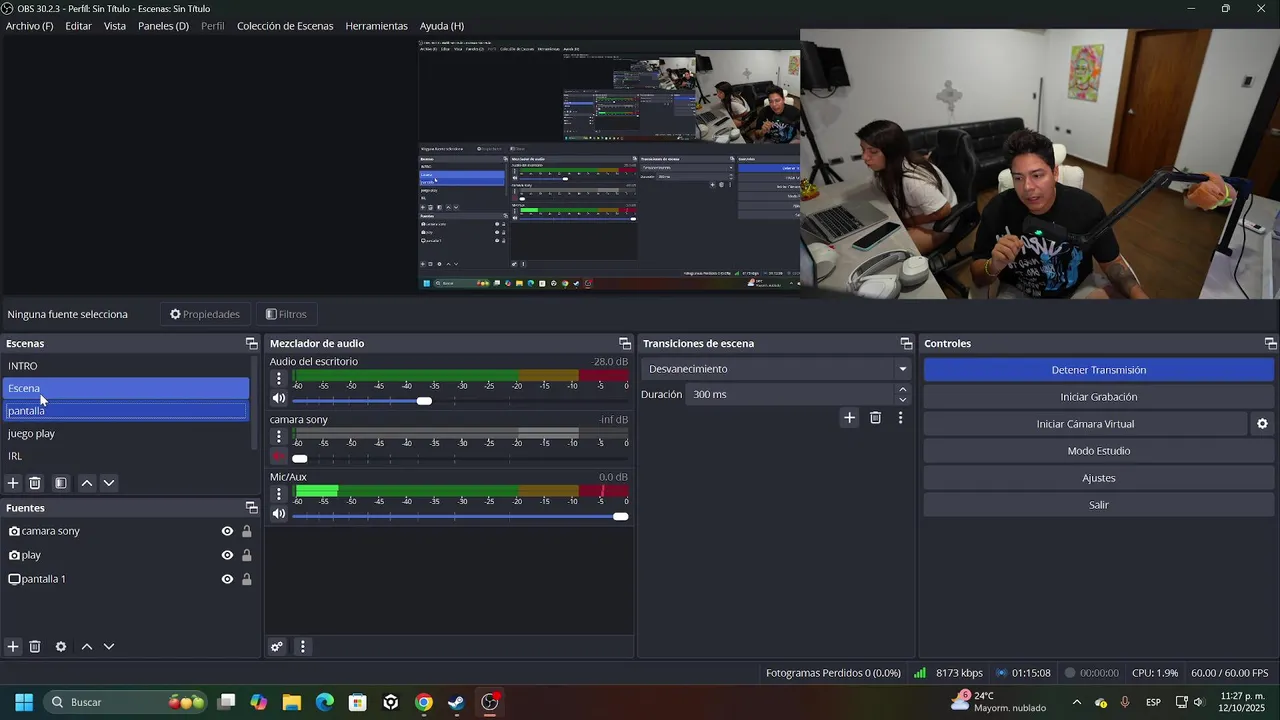Image resolution: width=1280 pixels, height=720 pixels.
Task: Open Ayuda (H) menu
Action: 441,26
